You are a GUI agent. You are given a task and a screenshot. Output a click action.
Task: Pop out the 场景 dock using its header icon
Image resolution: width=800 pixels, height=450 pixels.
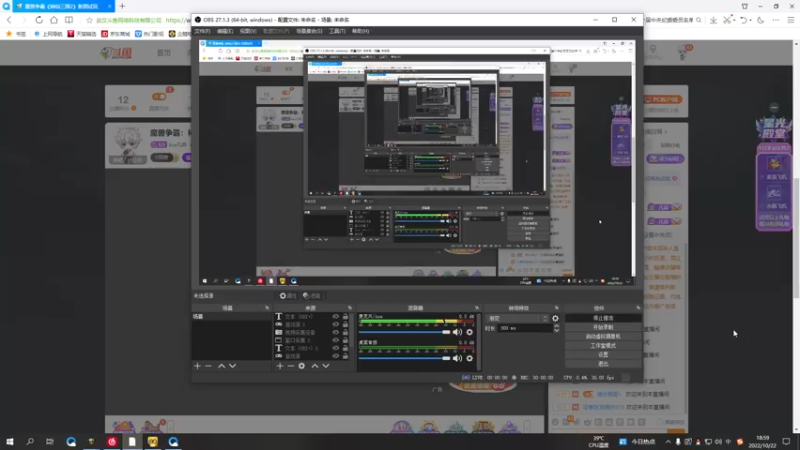[267, 308]
